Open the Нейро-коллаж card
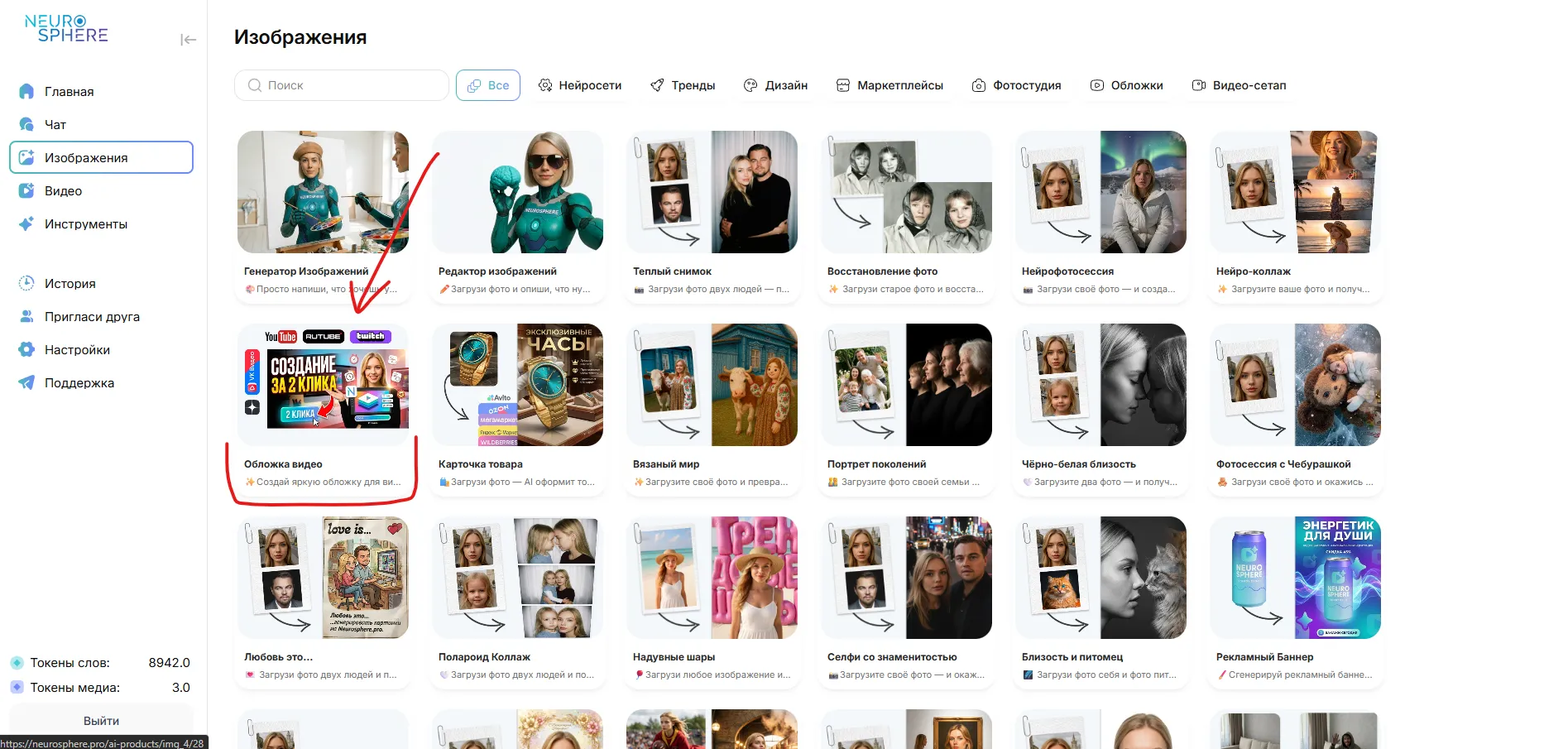The height and width of the screenshot is (749, 1568). 1295,215
